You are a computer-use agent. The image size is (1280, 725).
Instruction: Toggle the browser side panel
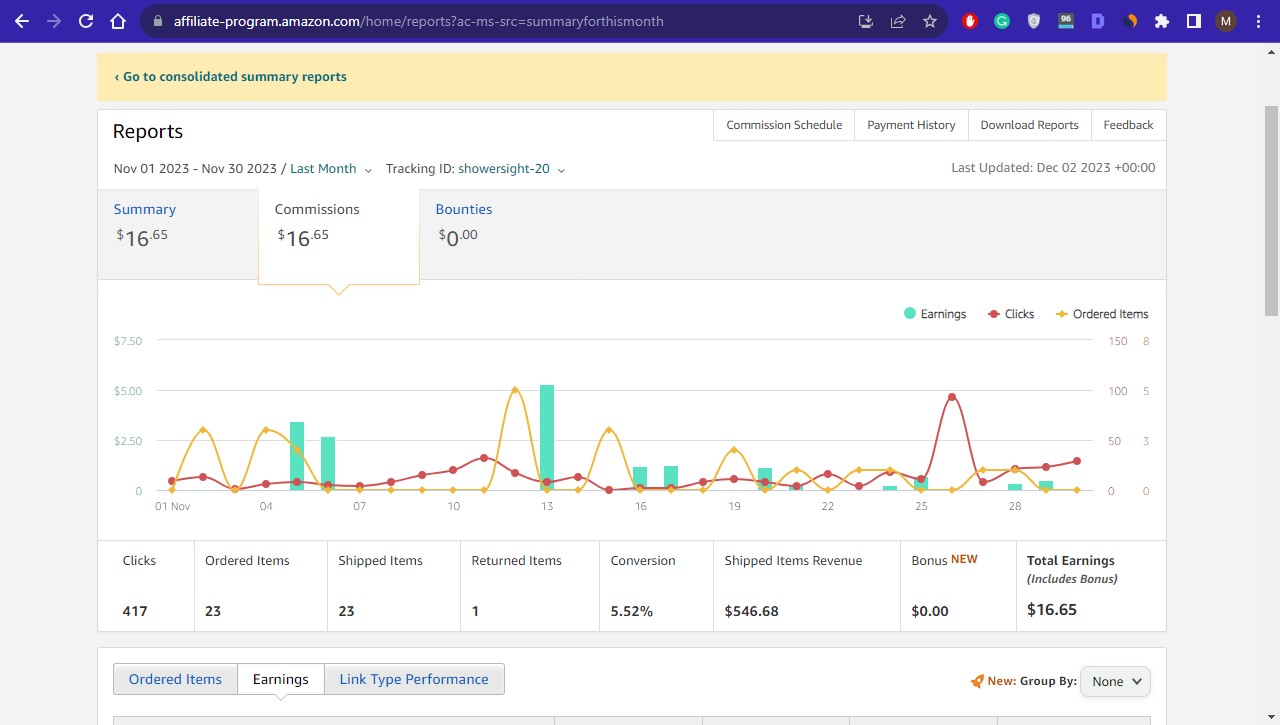(1194, 21)
